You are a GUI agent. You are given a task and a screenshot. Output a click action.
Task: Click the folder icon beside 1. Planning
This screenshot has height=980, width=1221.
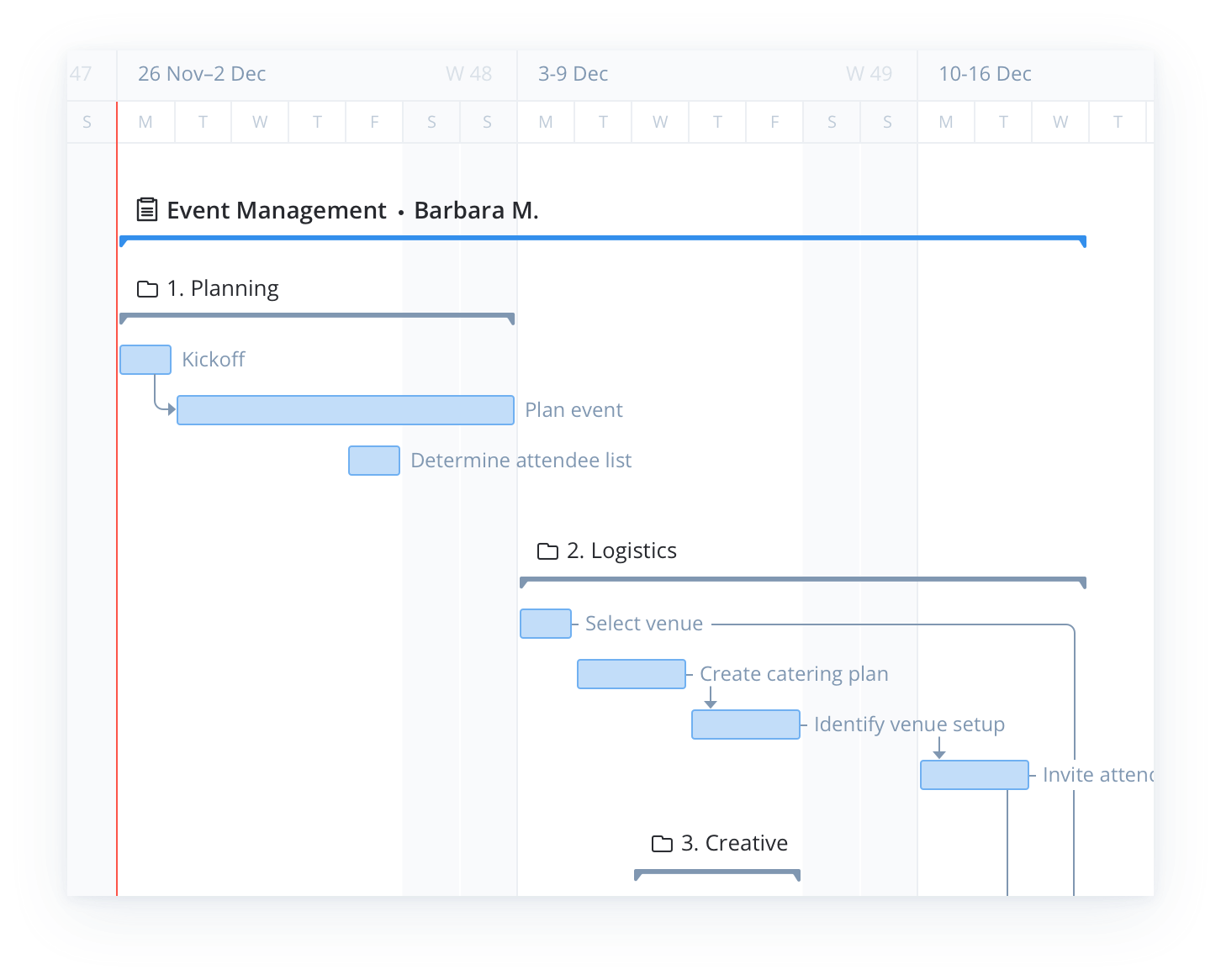point(147,288)
